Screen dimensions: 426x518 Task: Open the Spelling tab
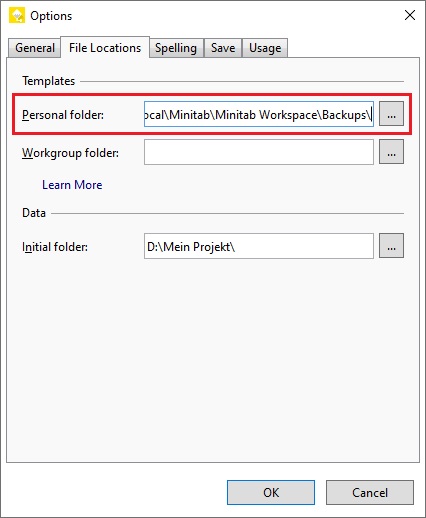tap(176, 48)
